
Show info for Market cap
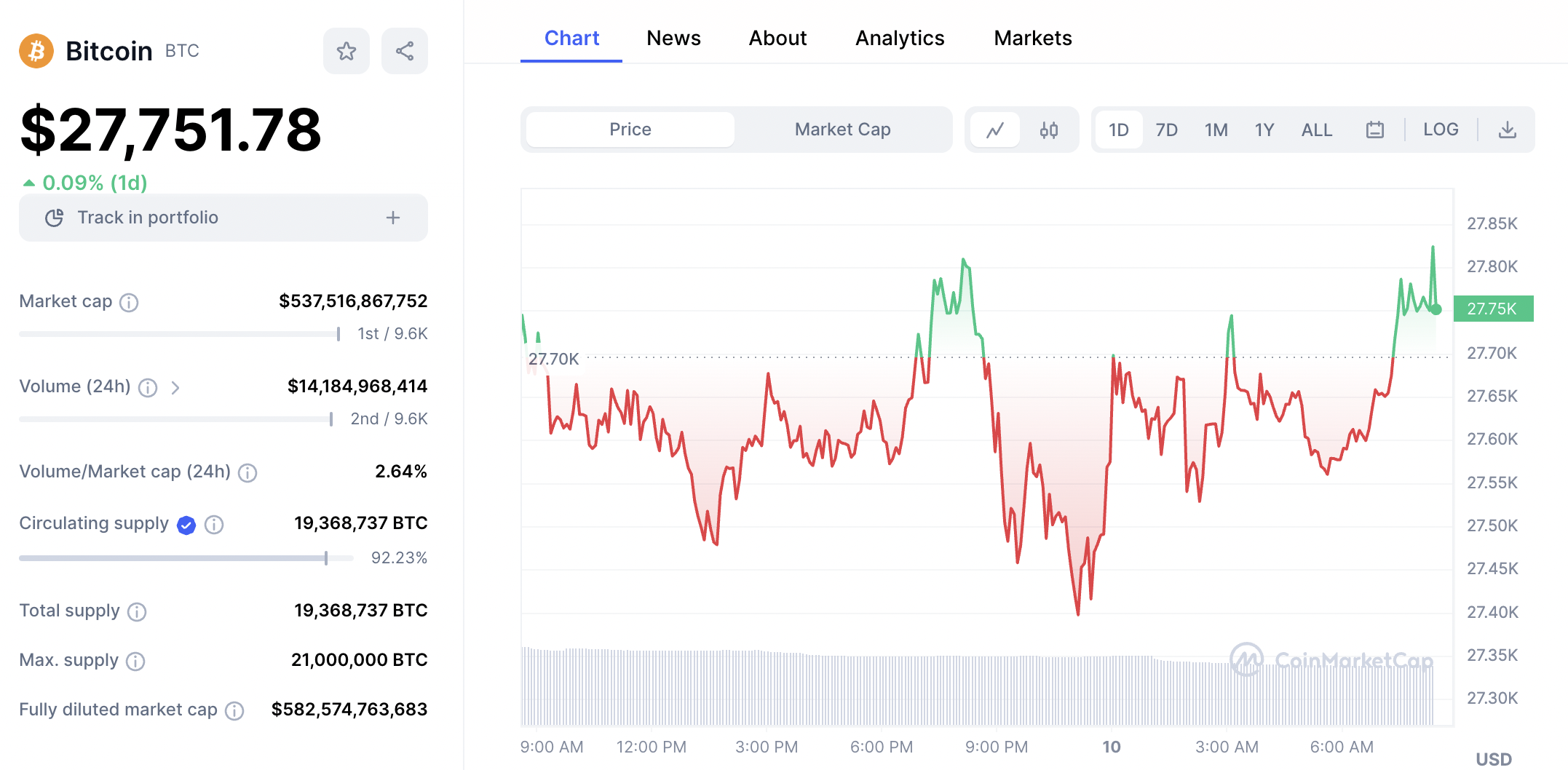tap(129, 302)
